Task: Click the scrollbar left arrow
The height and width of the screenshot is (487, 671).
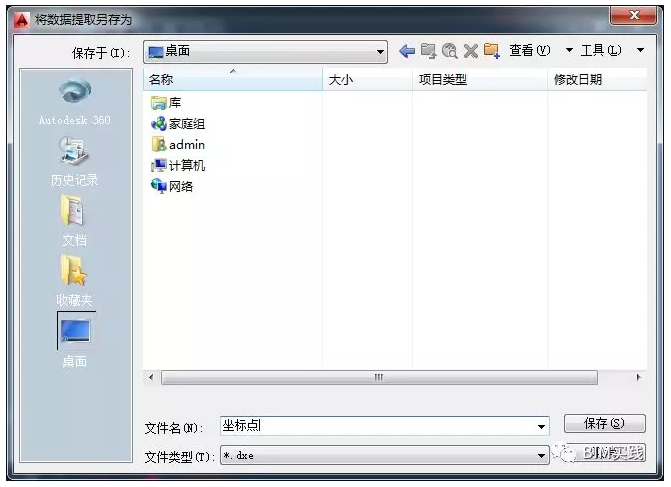Action: click(151, 377)
